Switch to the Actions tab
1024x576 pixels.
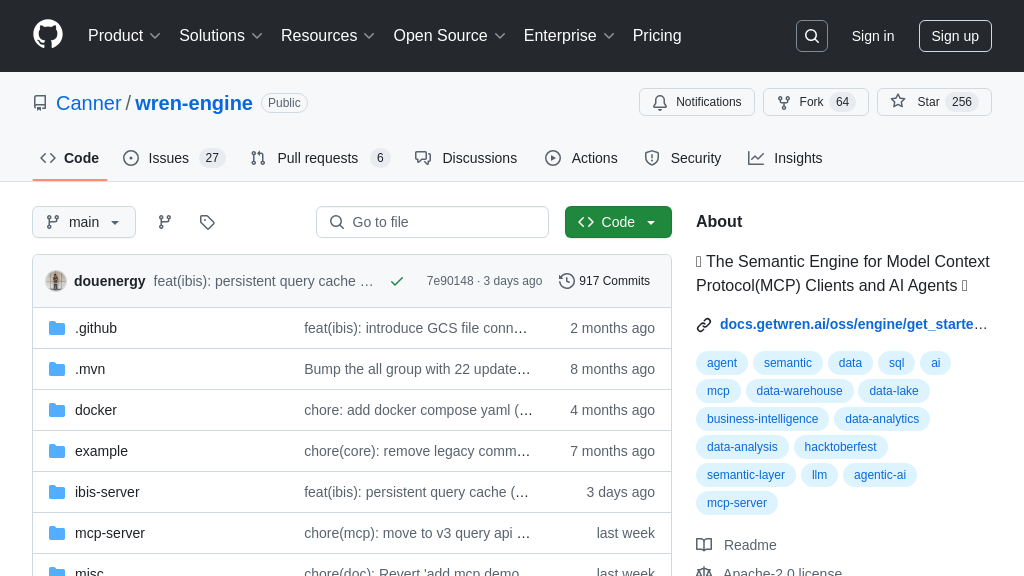581,158
